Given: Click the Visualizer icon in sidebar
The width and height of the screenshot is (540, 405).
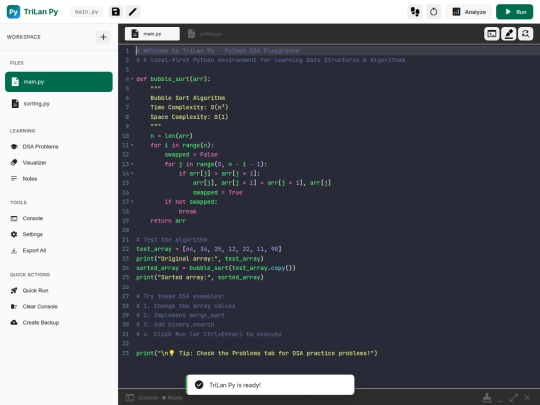Looking at the screenshot, I should click(14, 163).
